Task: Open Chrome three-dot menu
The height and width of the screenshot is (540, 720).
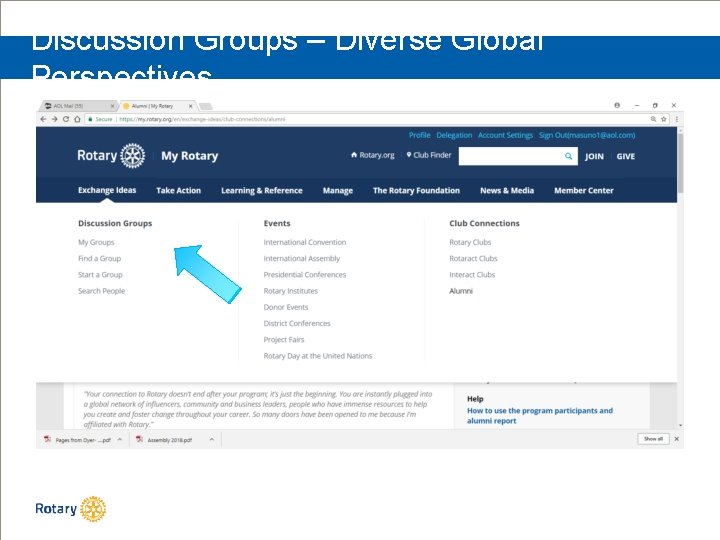Action: click(x=677, y=119)
